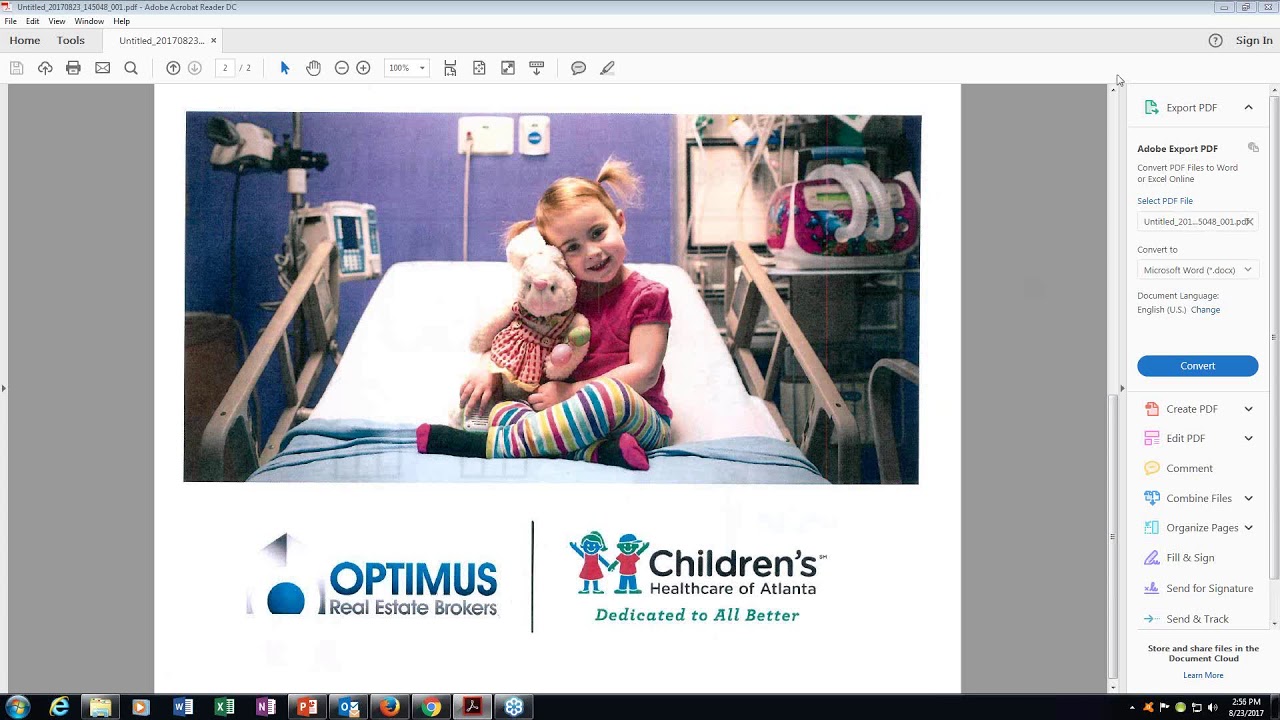1280x720 pixels.
Task: Close the Untitled_20170823 document tab
Action: coord(213,41)
